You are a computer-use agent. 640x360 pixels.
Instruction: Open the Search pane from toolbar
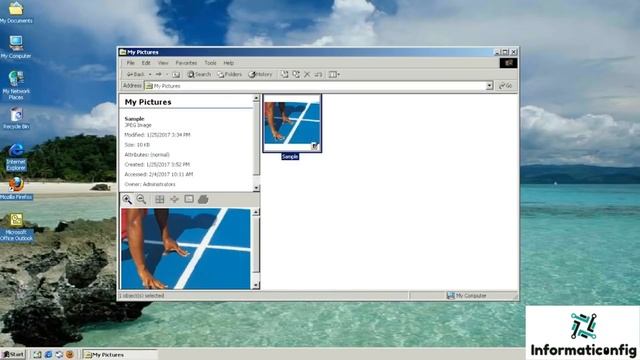point(199,74)
